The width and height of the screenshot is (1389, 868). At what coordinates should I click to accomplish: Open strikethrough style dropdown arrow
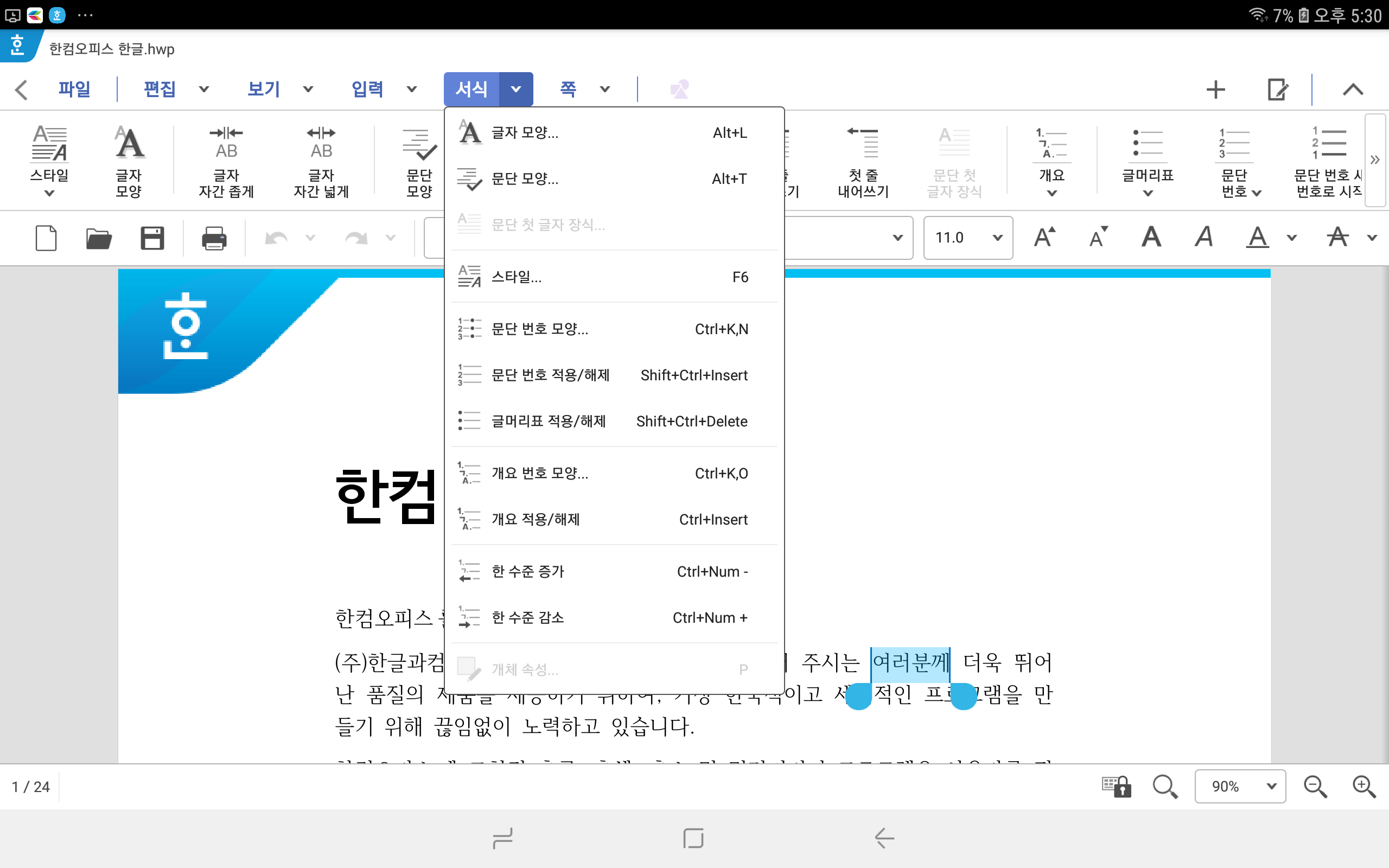[x=1372, y=237]
